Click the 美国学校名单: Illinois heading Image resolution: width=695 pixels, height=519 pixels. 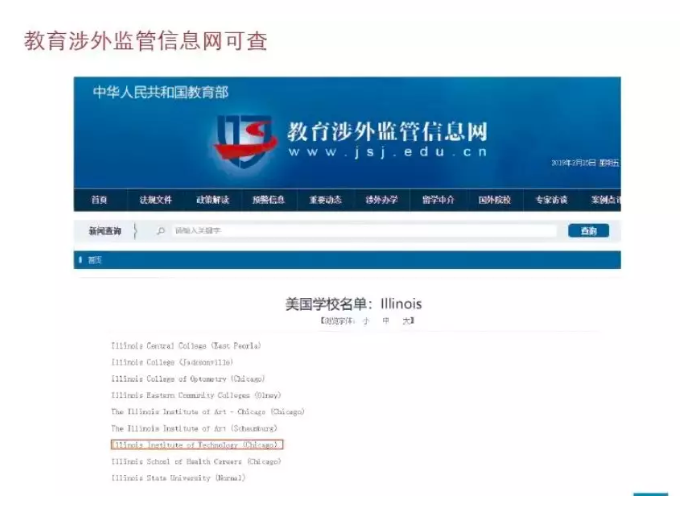pos(354,304)
